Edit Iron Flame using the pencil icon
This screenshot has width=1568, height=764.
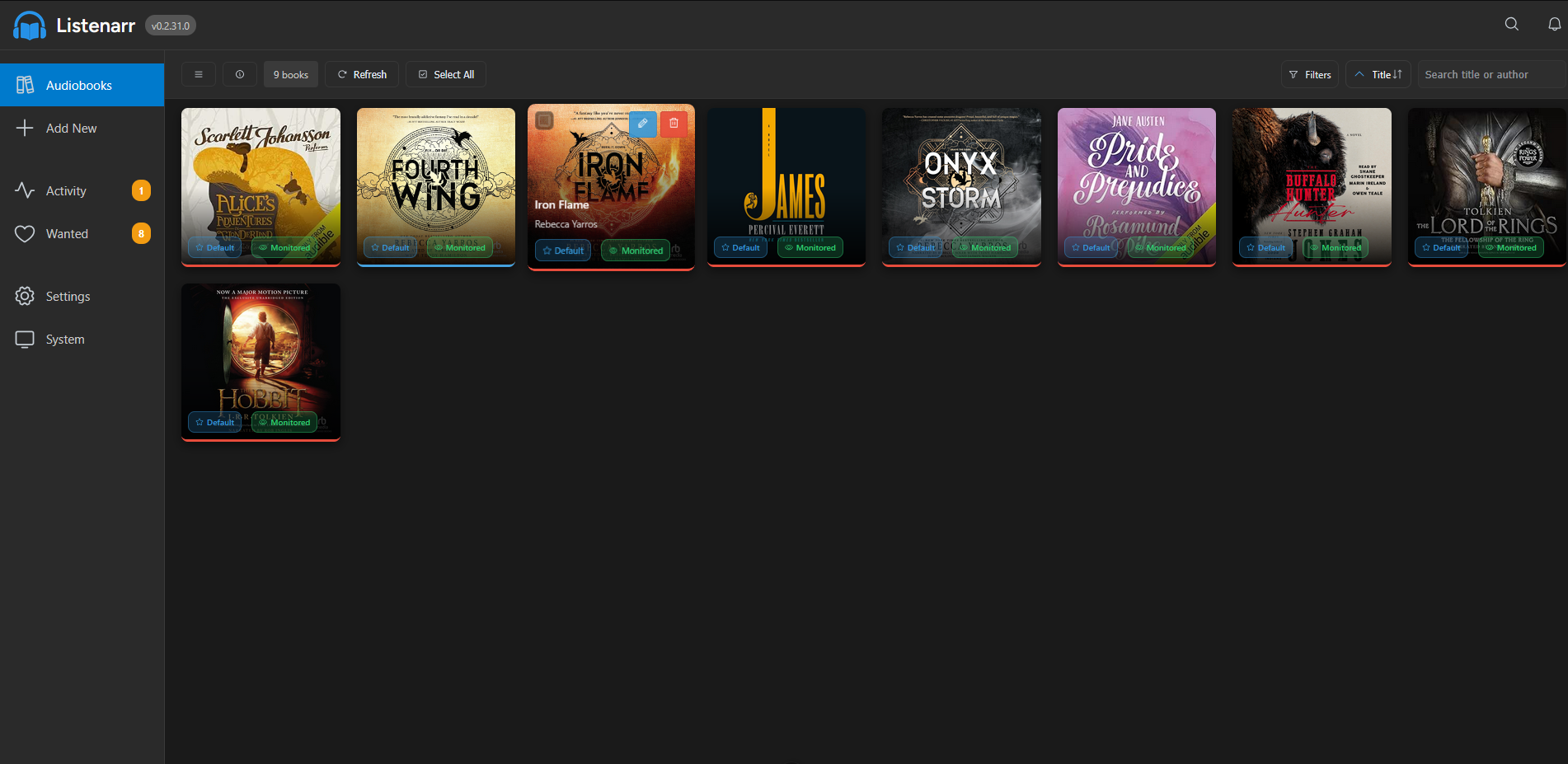(643, 124)
